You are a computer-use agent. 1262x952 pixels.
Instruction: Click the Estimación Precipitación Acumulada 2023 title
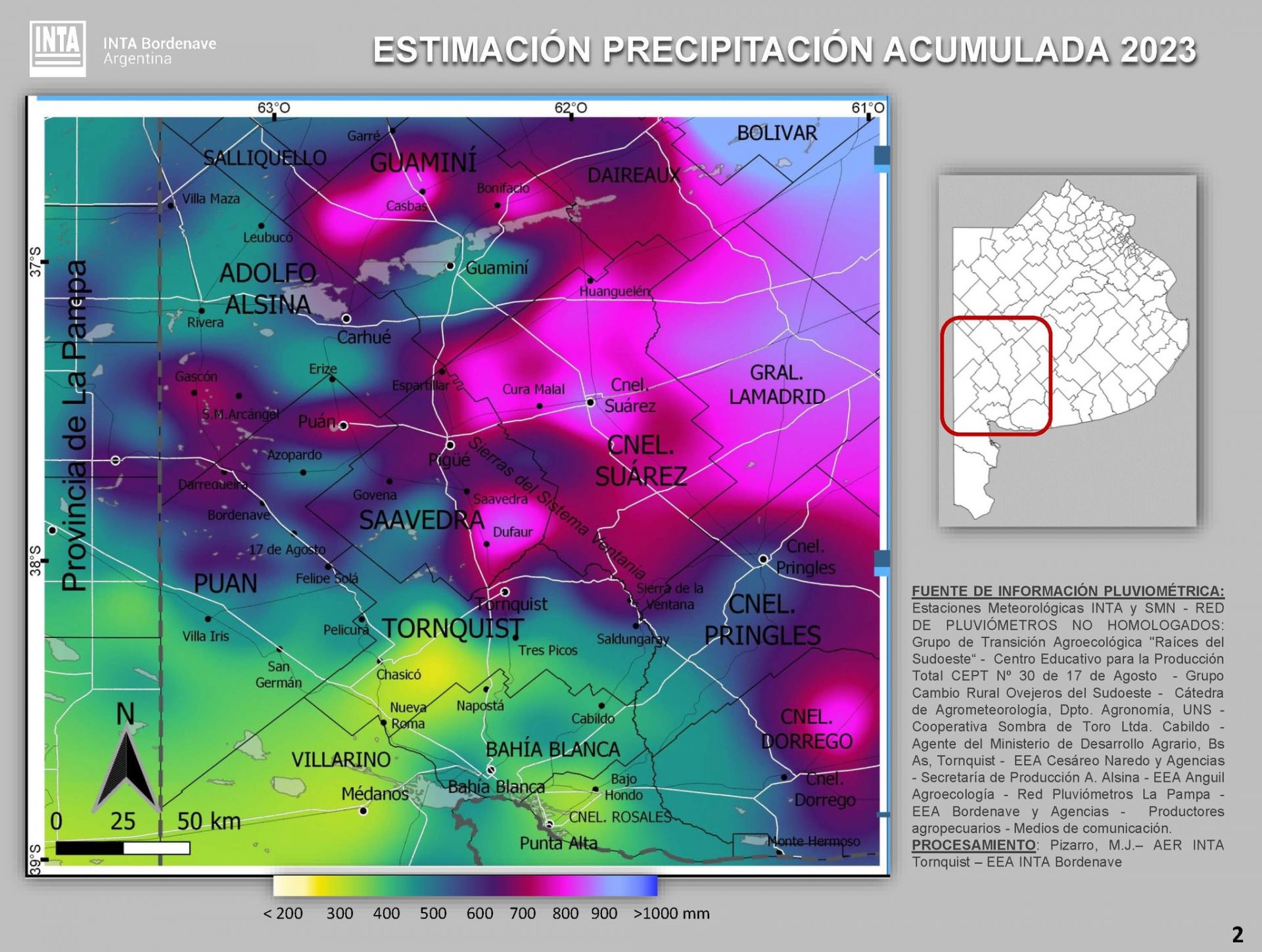click(784, 51)
